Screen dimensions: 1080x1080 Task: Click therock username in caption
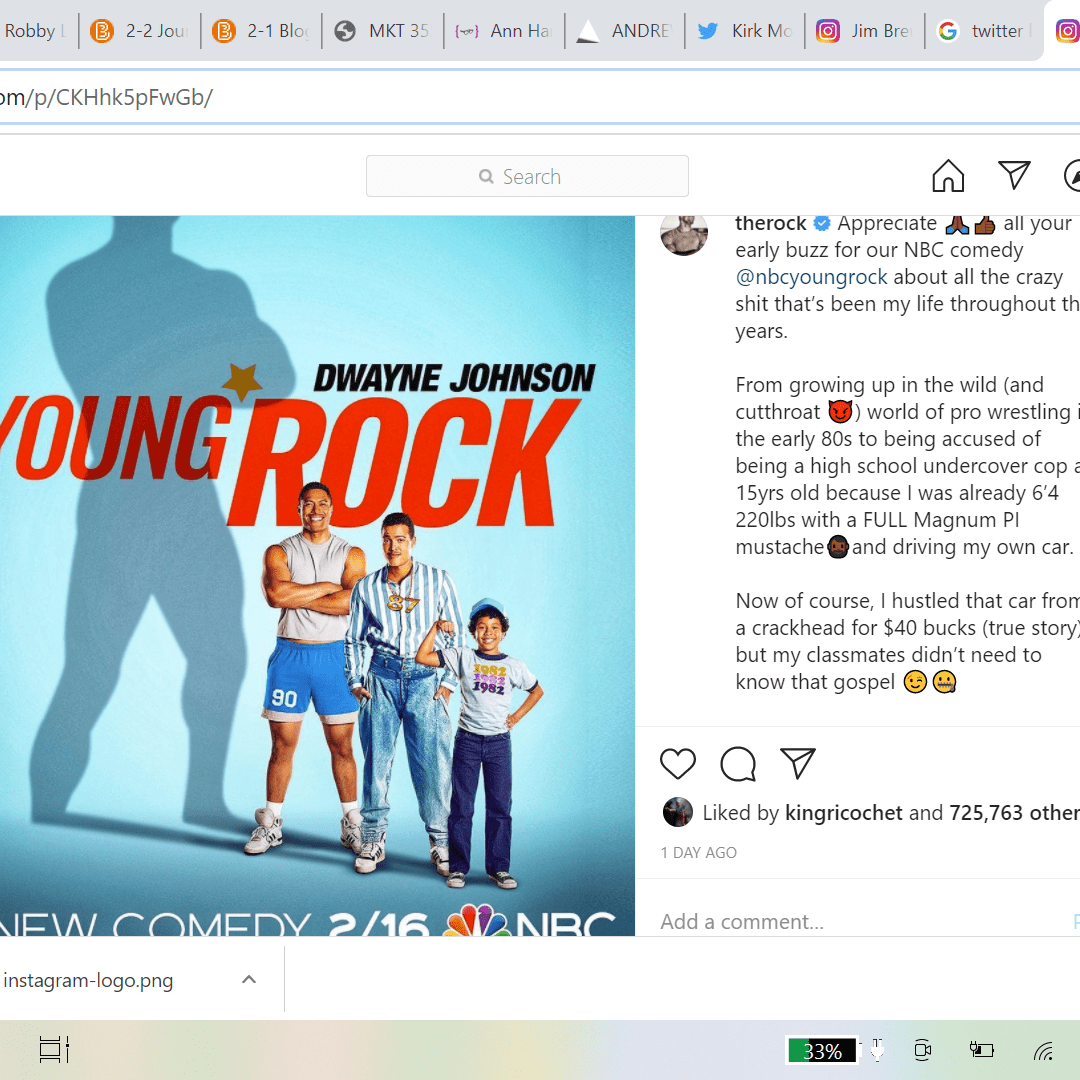coord(770,223)
